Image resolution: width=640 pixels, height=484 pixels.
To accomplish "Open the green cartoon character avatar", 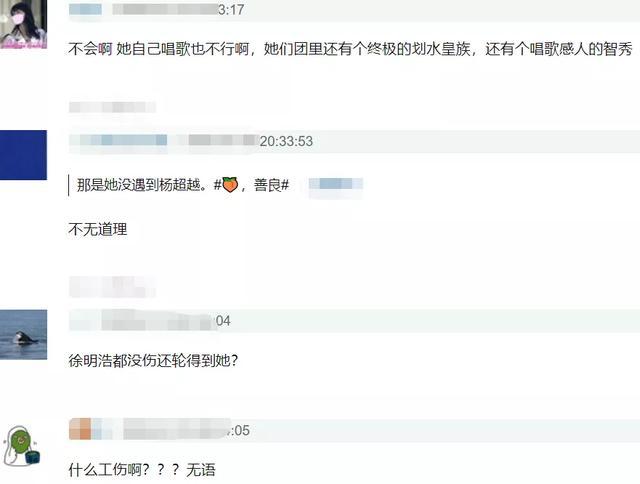I will point(21,446).
